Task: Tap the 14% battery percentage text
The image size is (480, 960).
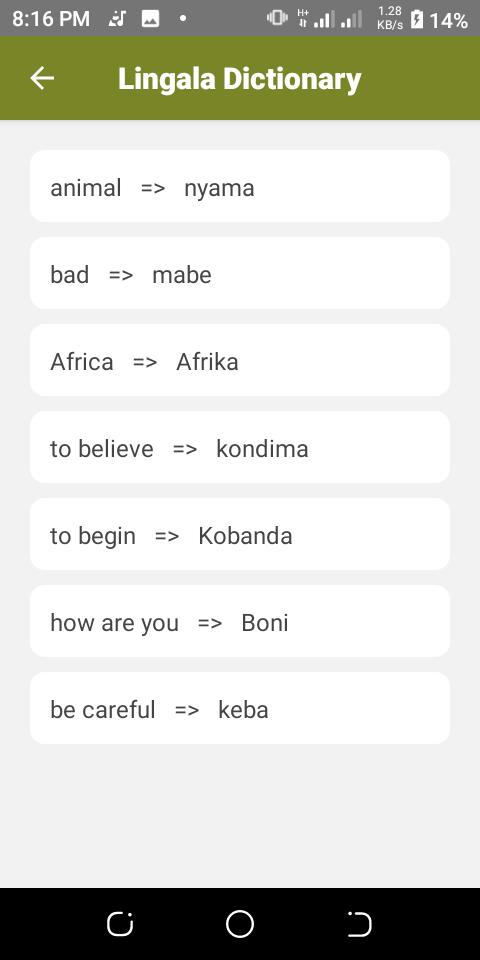Action: pos(448,20)
